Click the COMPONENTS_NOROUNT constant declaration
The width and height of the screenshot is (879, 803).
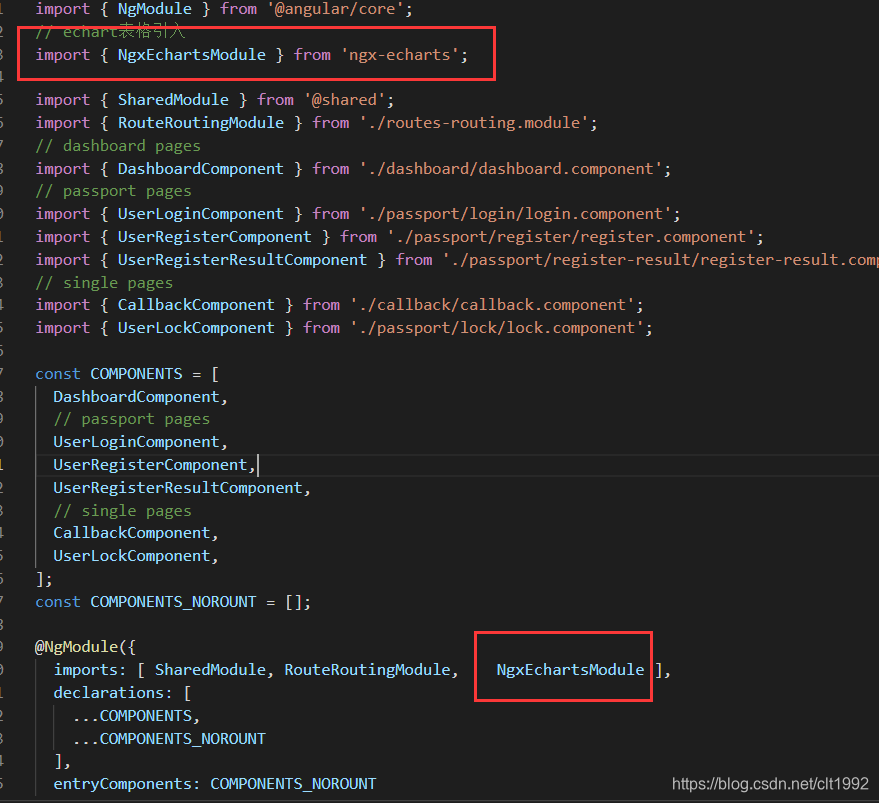coord(172,601)
